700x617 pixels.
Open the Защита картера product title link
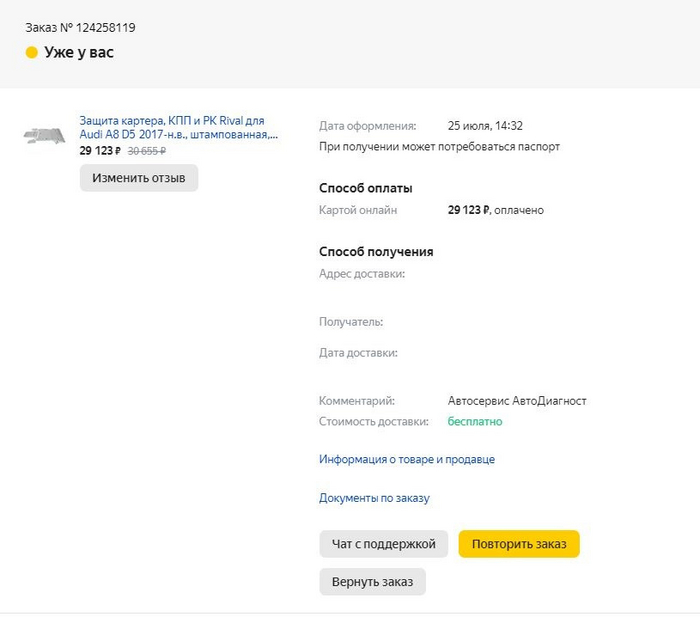[178, 127]
